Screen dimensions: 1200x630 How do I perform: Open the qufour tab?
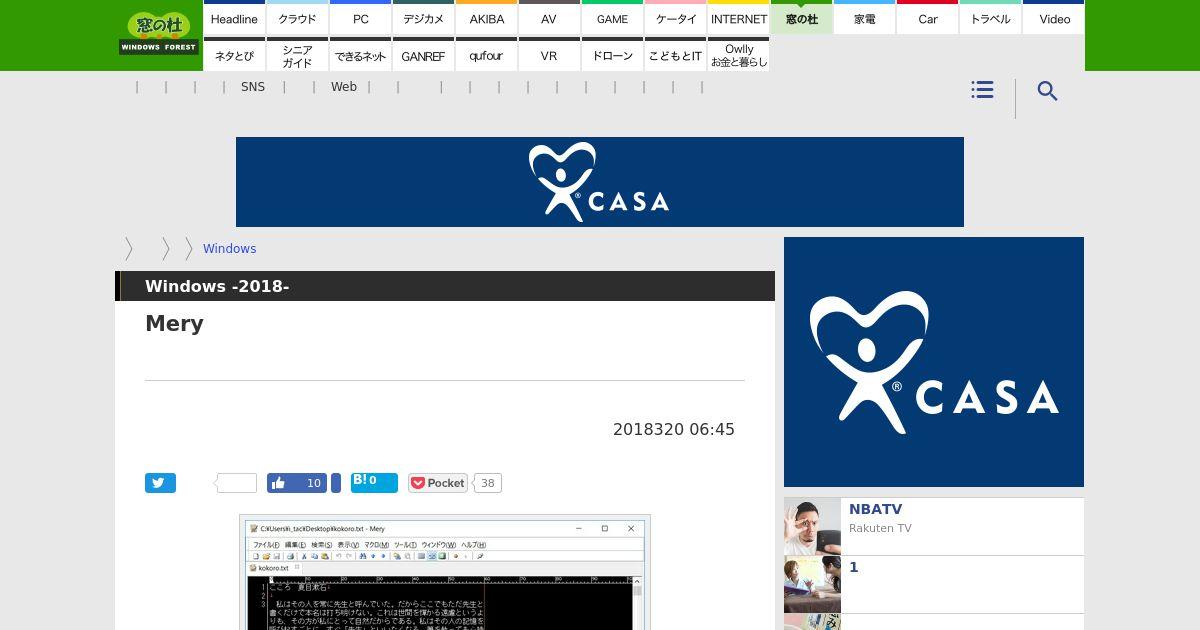pos(486,55)
